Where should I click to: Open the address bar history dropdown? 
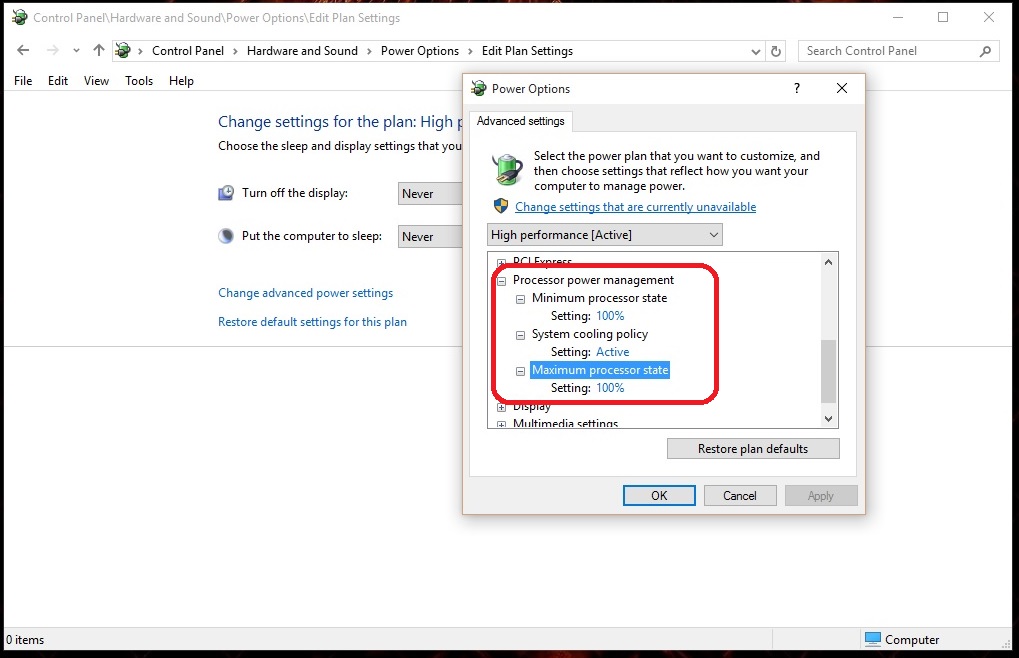[x=755, y=51]
